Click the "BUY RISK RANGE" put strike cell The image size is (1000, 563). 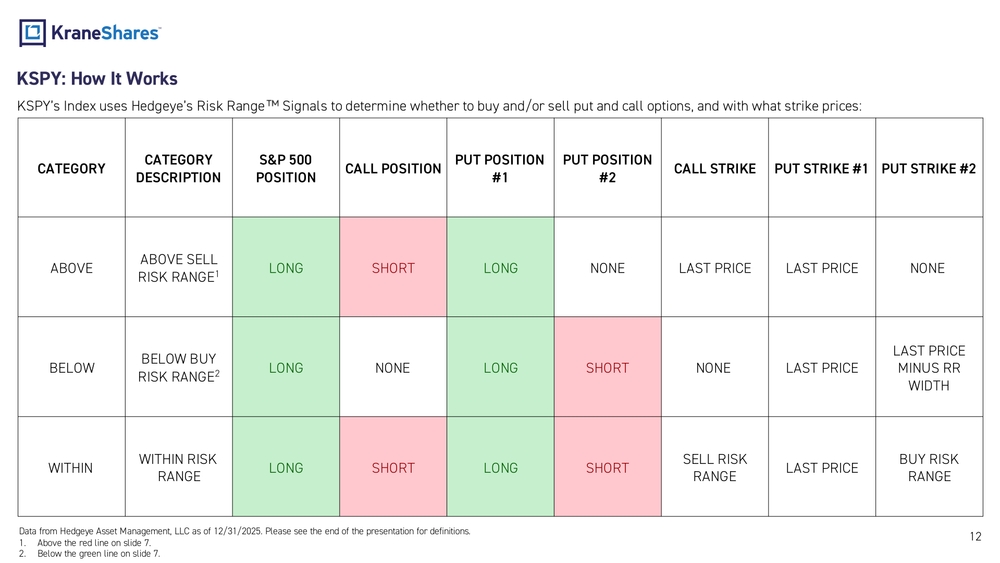928,467
